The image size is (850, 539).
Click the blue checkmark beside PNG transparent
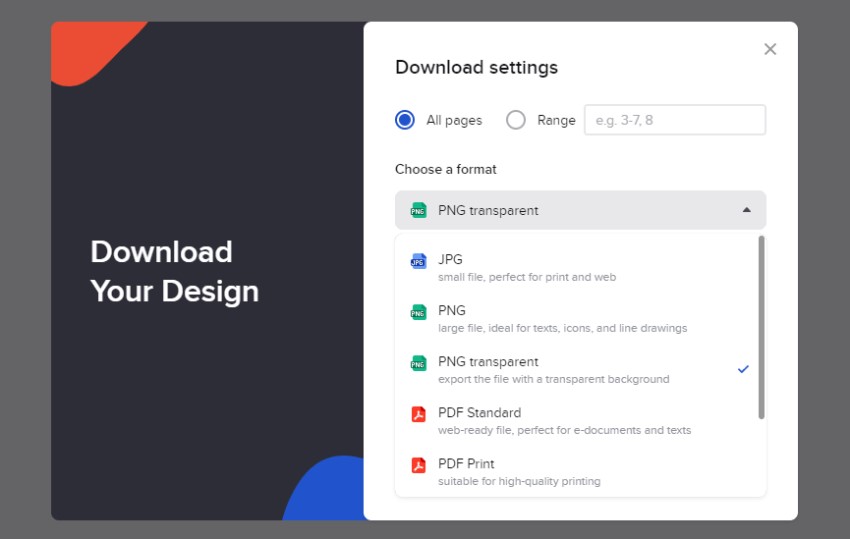click(743, 369)
